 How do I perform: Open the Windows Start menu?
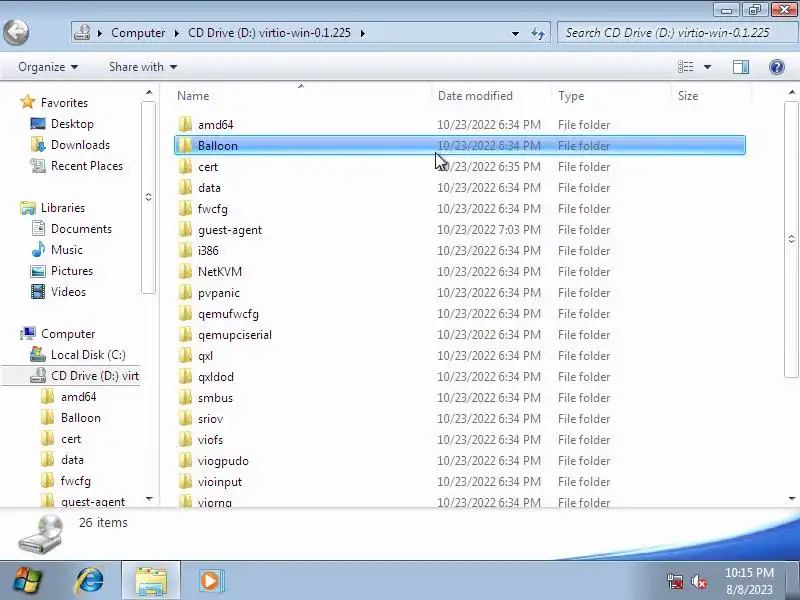click(x=28, y=581)
